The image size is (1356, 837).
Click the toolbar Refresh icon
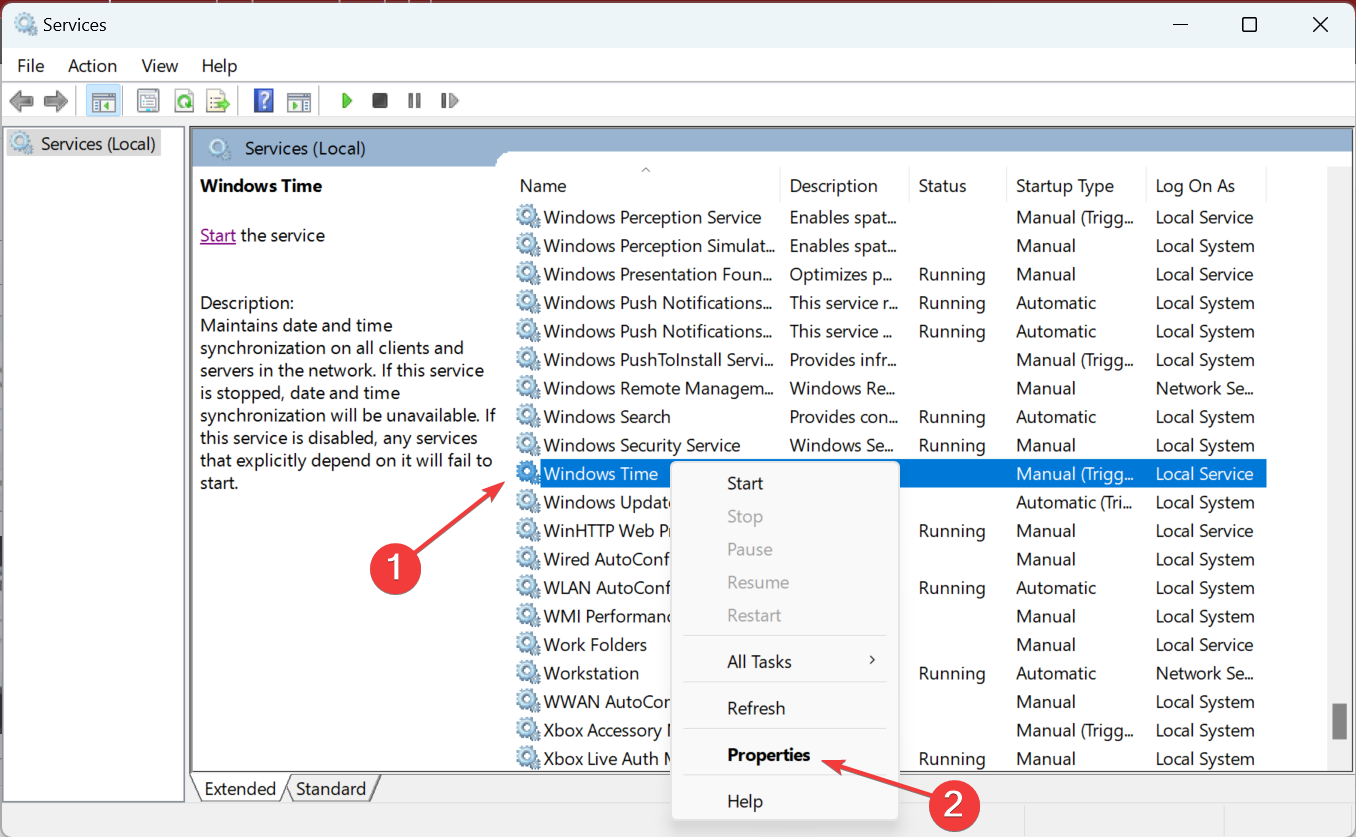coord(184,101)
